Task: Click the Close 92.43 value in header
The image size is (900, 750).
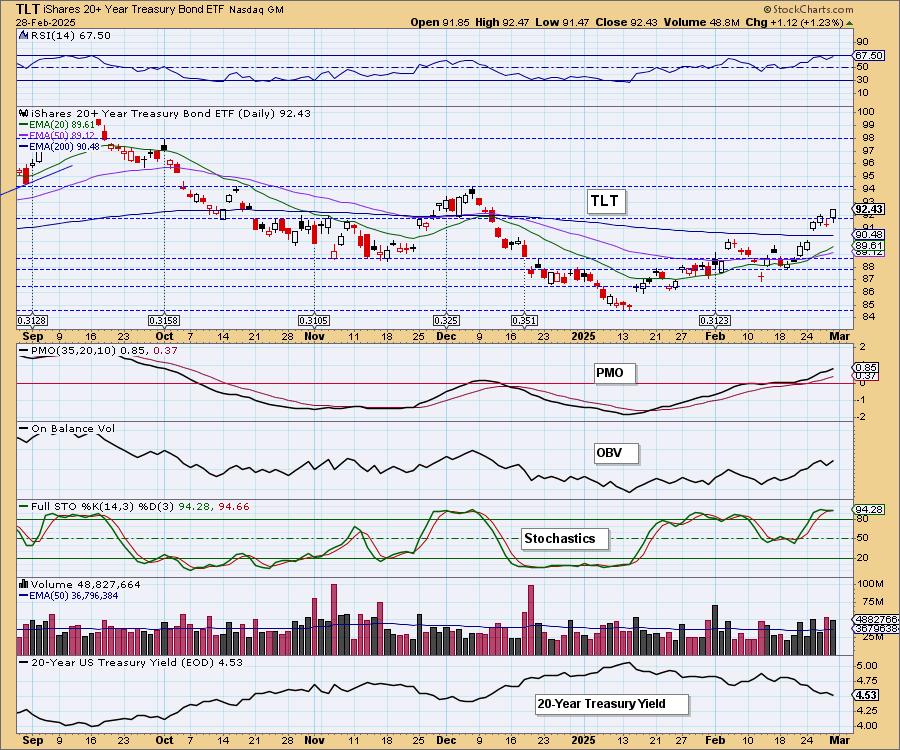Action: coord(626,22)
